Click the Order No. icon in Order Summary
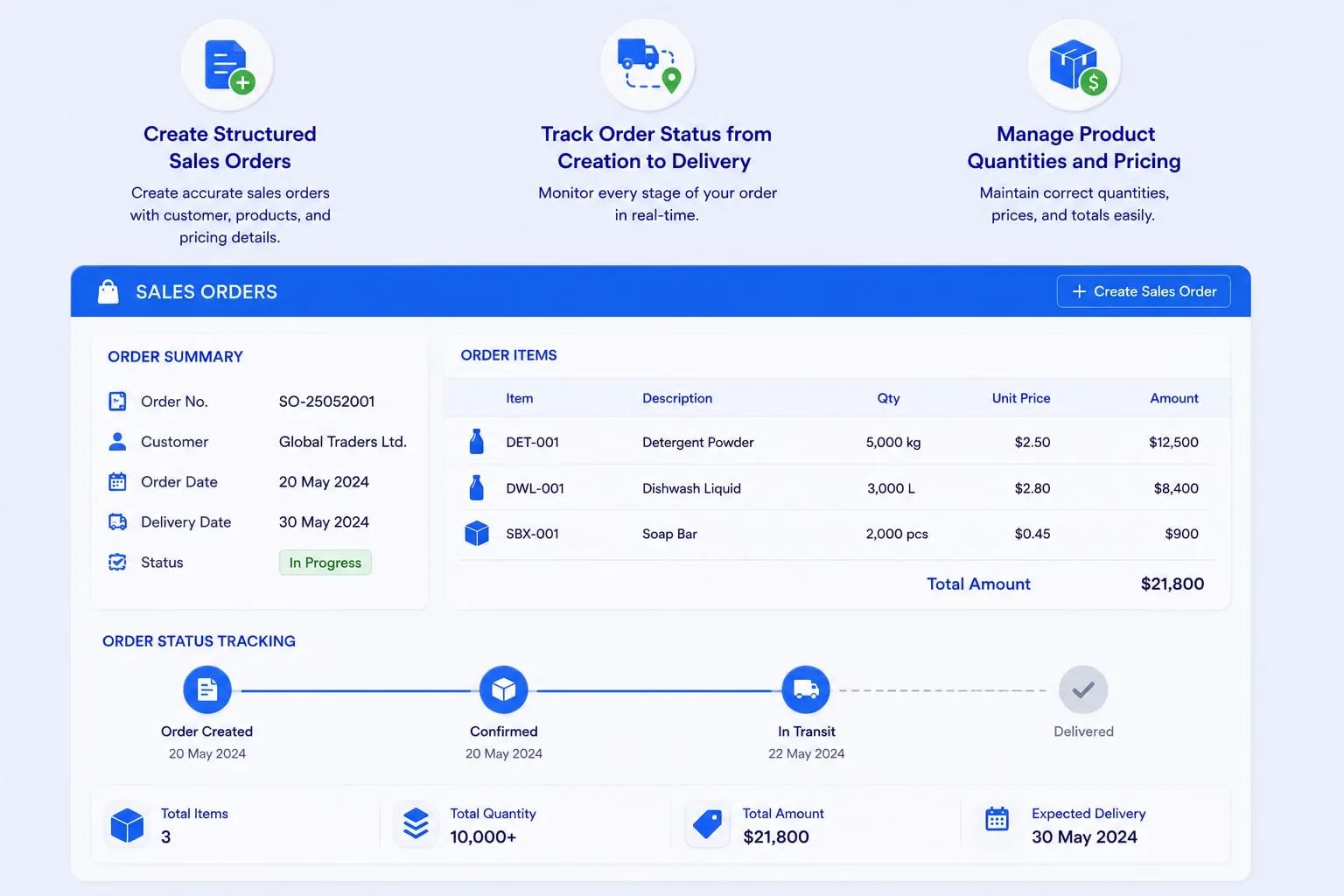Image resolution: width=1344 pixels, height=896 pixels. [x=117, y=402]
